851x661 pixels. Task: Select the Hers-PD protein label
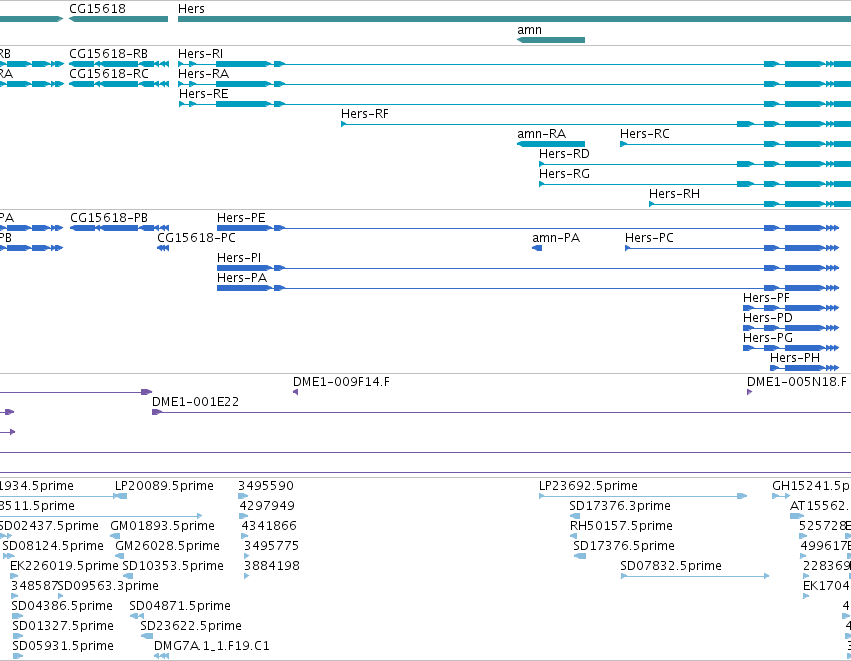click(x=767, y=319)
